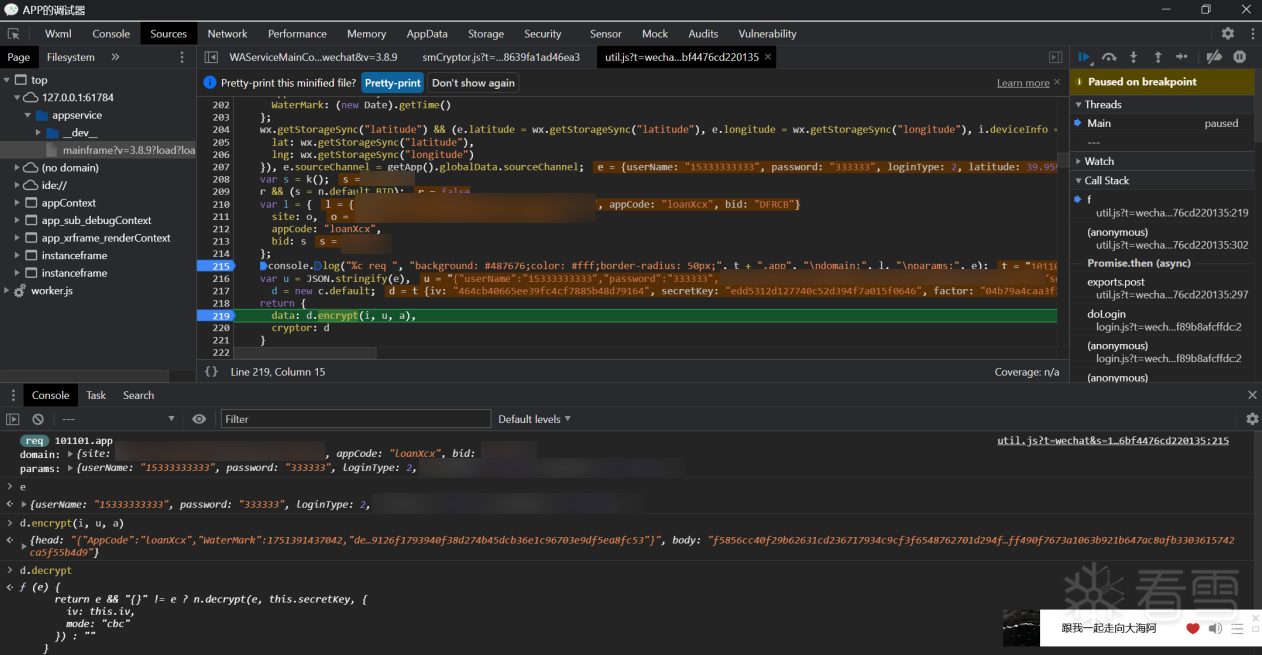This screenshot has width=1262, height=655.
Task: Click the Pretty-print button
Action: click(x=392, y=83)
